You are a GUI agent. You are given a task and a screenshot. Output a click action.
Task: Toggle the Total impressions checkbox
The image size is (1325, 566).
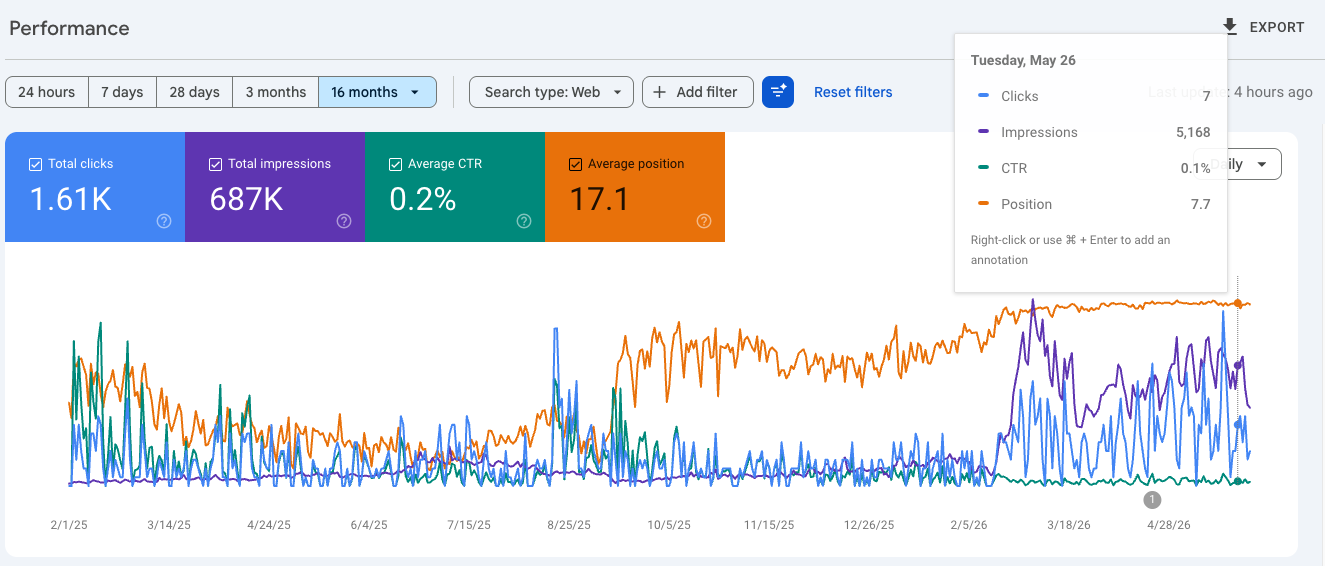[x=215, y=164]
